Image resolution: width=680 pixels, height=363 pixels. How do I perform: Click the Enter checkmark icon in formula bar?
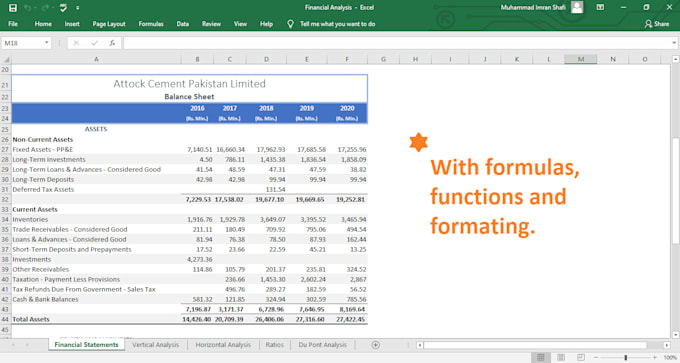[x=94, y=43]
